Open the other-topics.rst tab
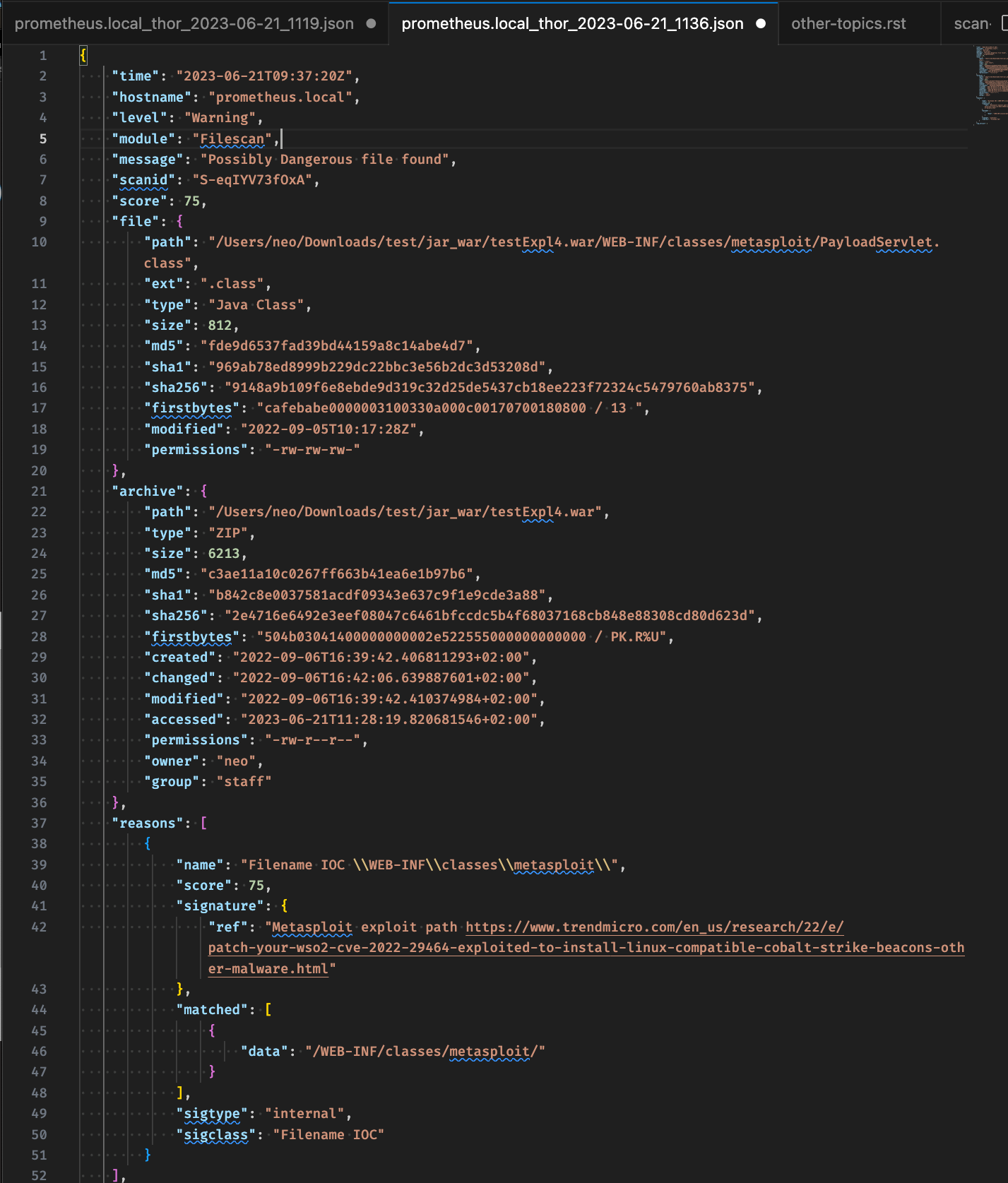1008x1183 pixels. tap(848, 23)
